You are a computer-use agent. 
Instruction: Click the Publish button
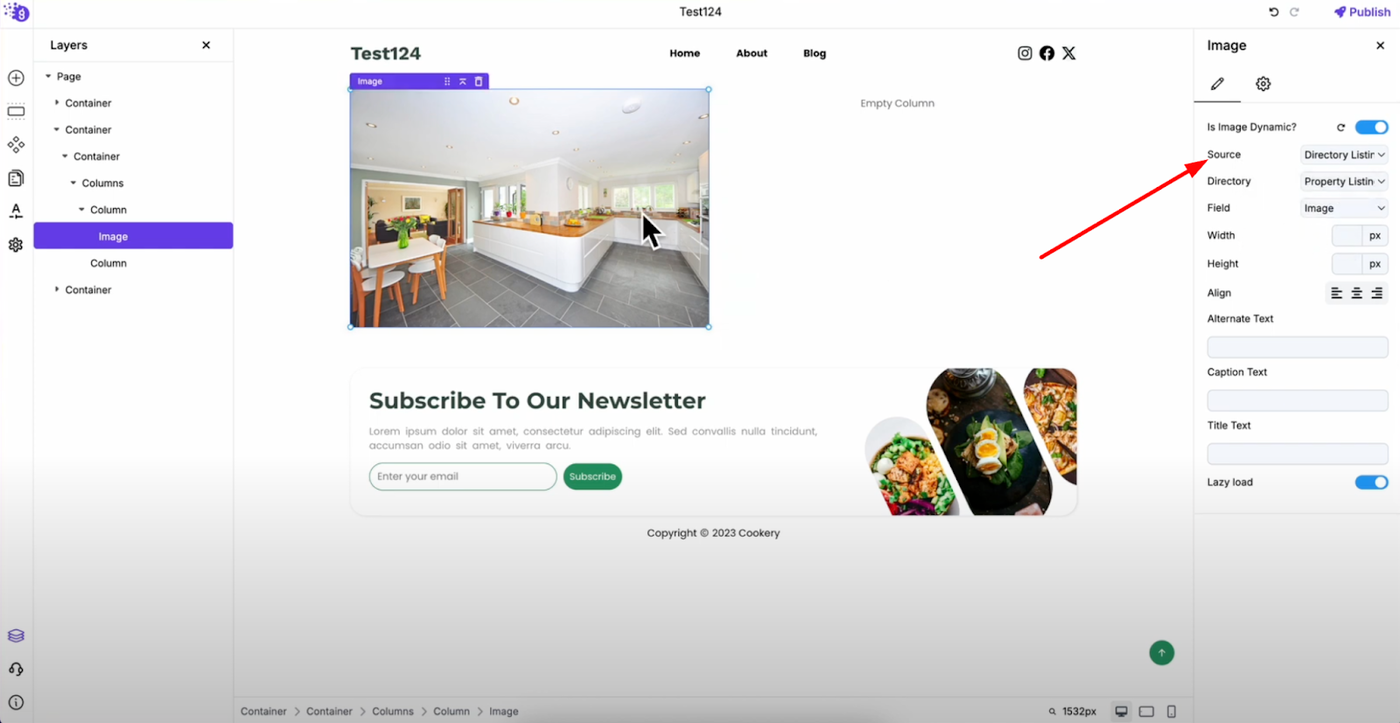coord(1362,12)
